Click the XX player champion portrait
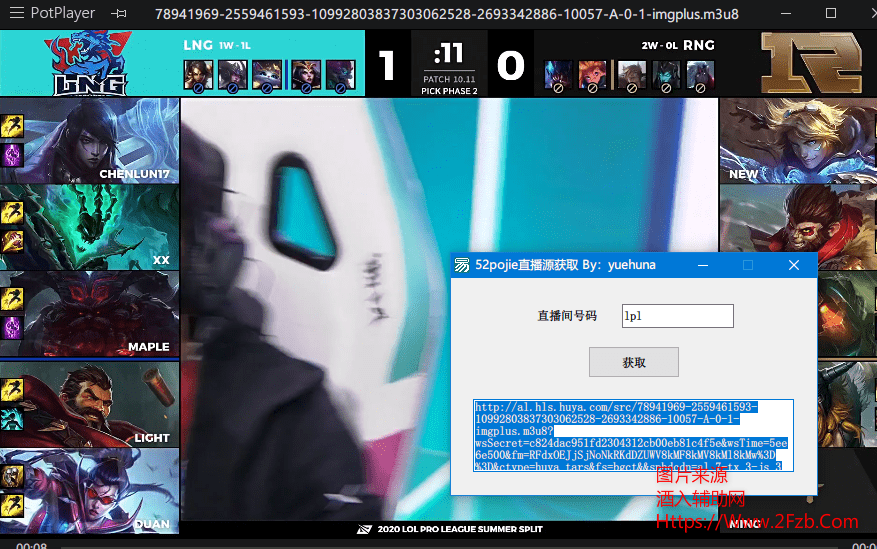877x549 pixels. point(89,228)
